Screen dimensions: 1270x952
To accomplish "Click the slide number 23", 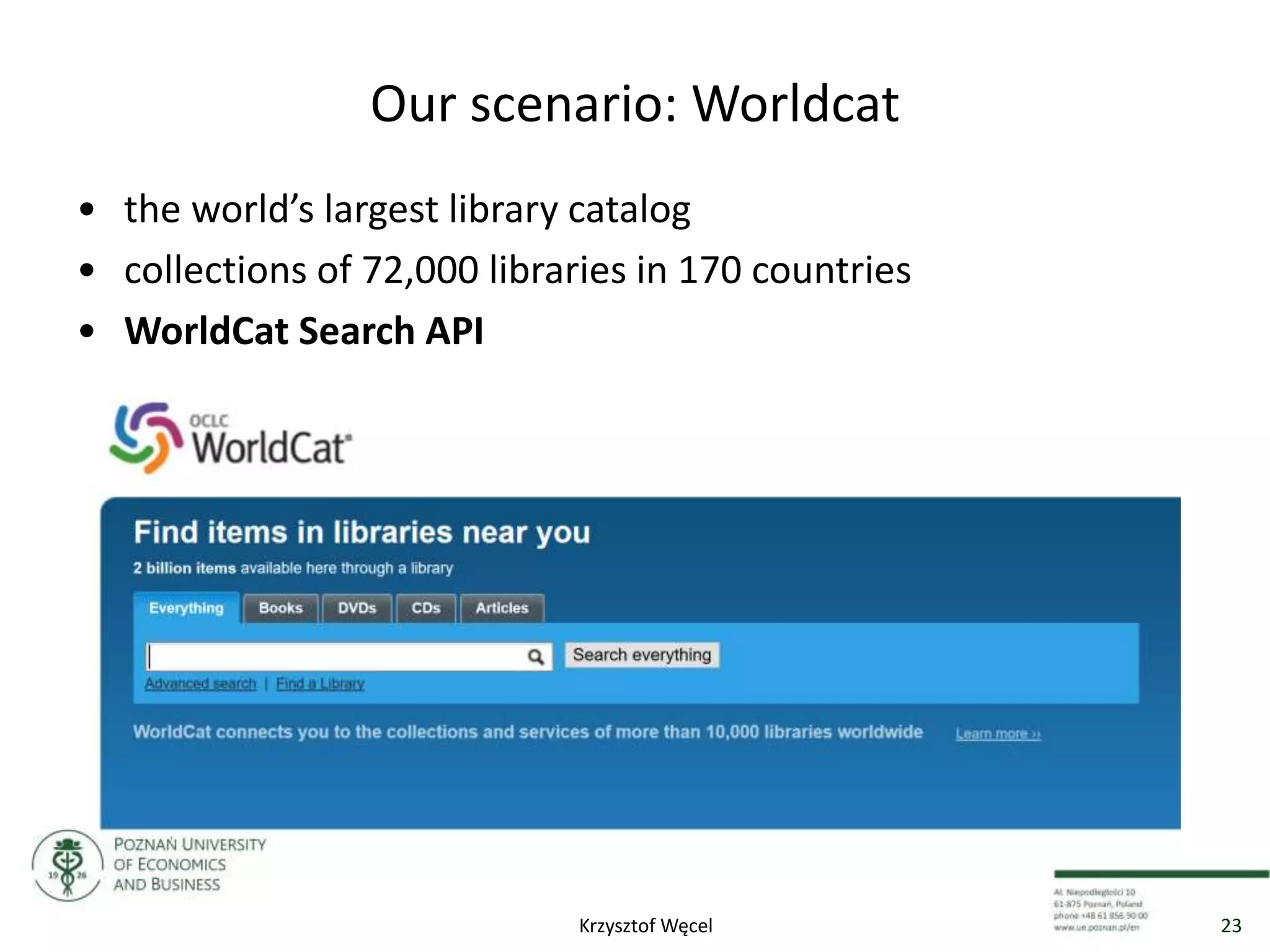I will click(1231, 925).
